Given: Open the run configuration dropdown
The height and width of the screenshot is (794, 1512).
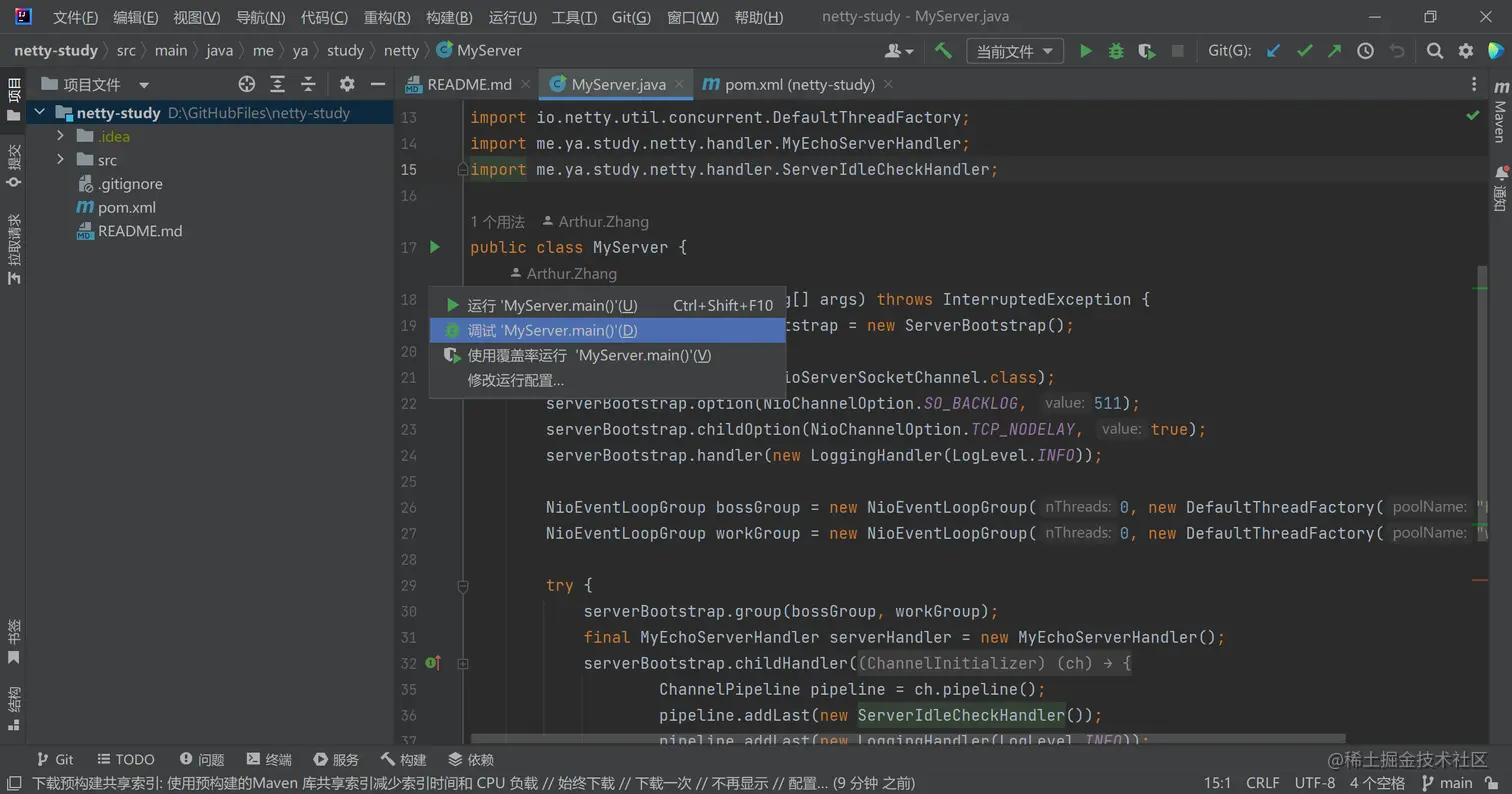Looking at the screenshot, I should pyautogui.click(x=1014, y=51).
